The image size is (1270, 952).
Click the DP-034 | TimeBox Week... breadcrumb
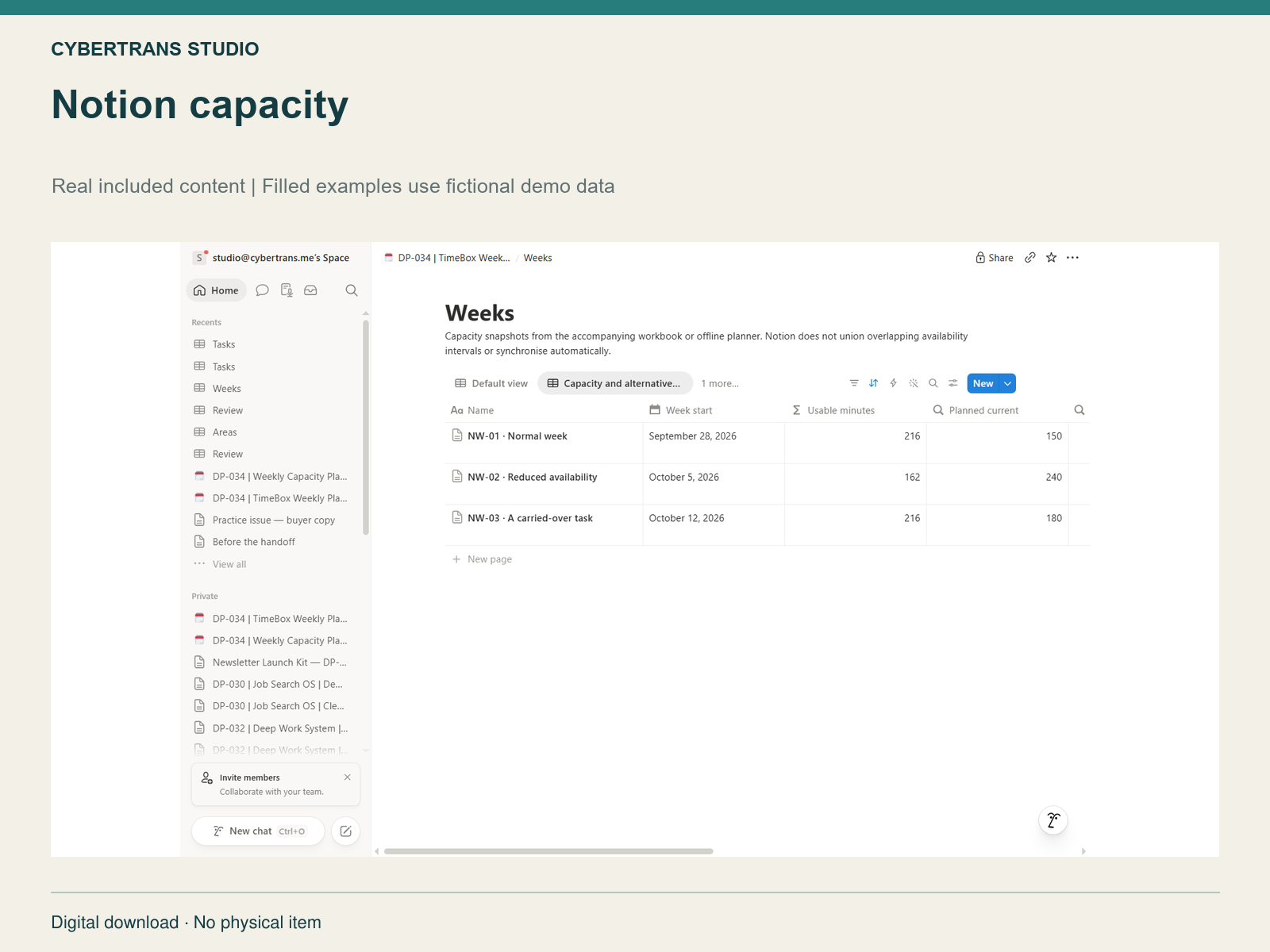coord(448,258)
